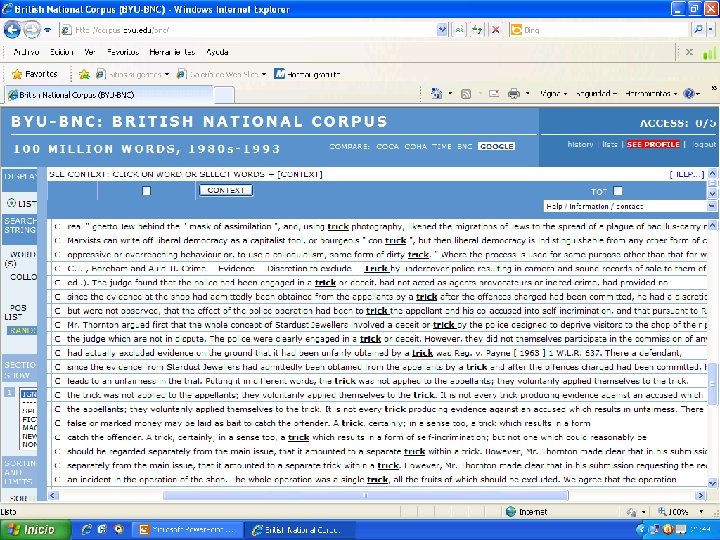Open the address bar URL history dropdown
720x540 pixels.
pyautogui.click(x=442, y=30)
